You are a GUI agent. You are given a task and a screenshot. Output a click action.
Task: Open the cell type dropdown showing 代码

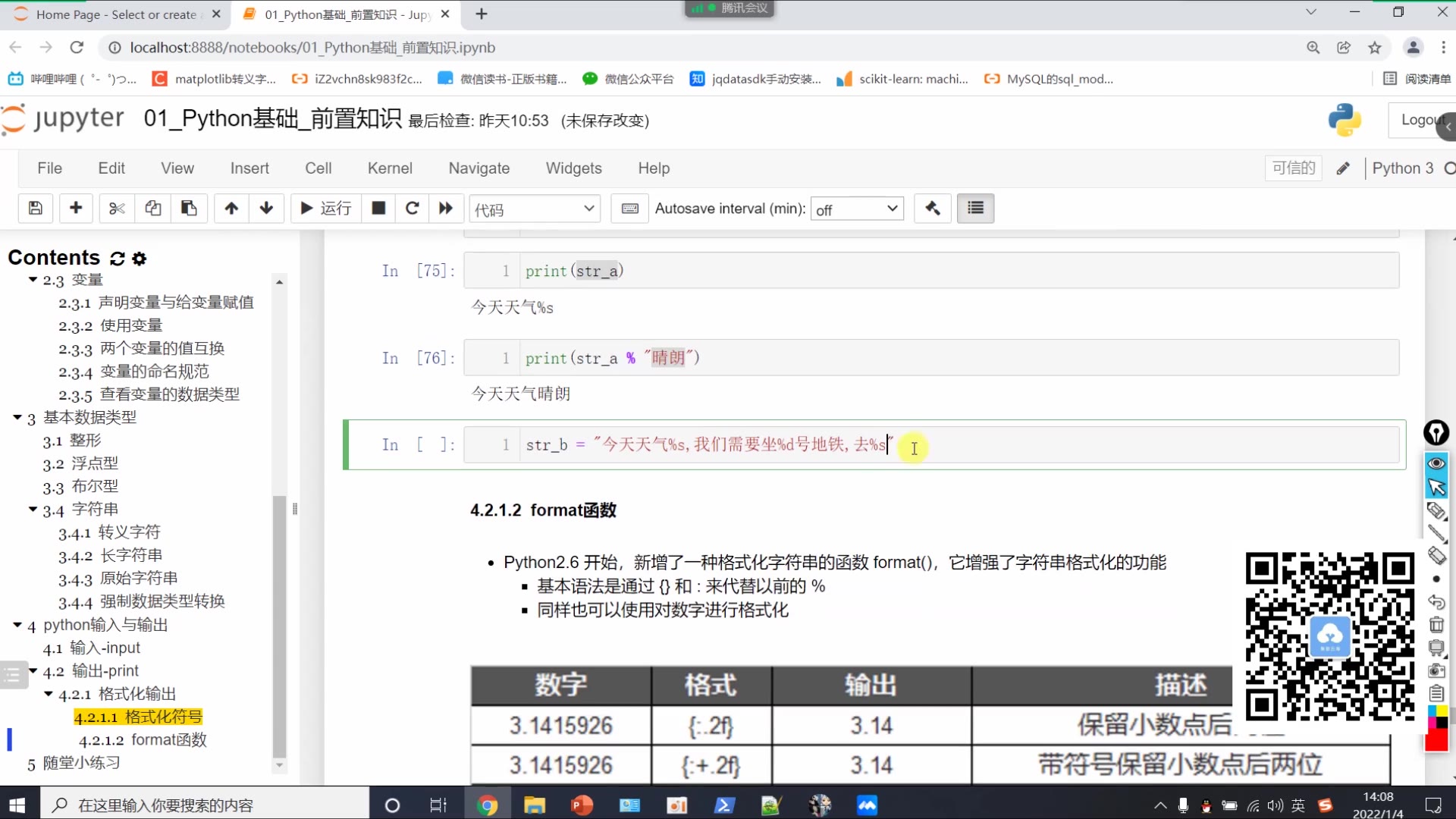(x=535, y=208)
